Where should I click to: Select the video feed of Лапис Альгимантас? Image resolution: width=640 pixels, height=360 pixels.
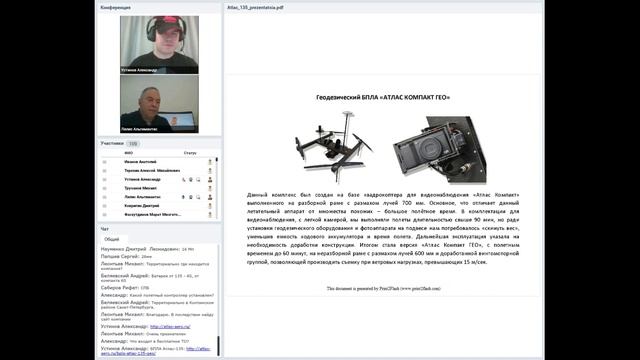click(x=159, y=104)
